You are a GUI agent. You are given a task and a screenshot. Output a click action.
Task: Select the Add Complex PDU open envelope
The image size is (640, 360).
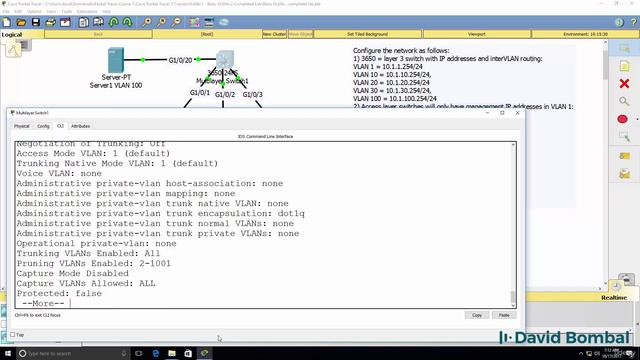[x=624, y=174]
